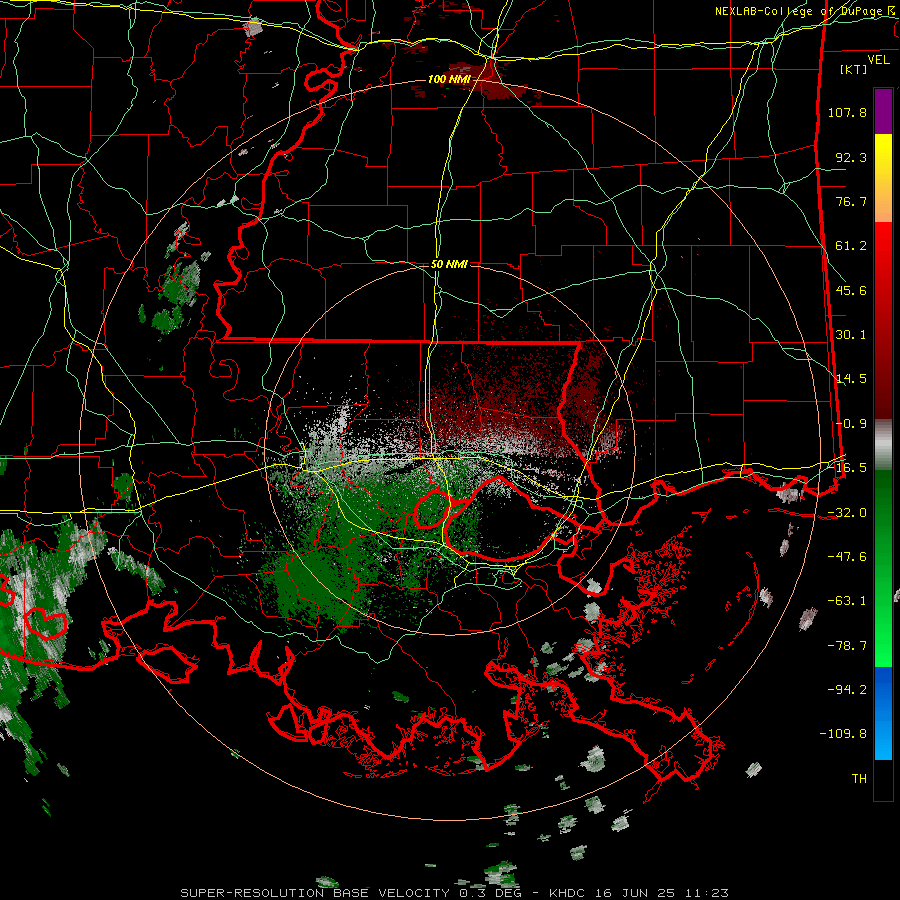
Task: Click the purple segment of the color bar
Action: (x=883, y=111)
